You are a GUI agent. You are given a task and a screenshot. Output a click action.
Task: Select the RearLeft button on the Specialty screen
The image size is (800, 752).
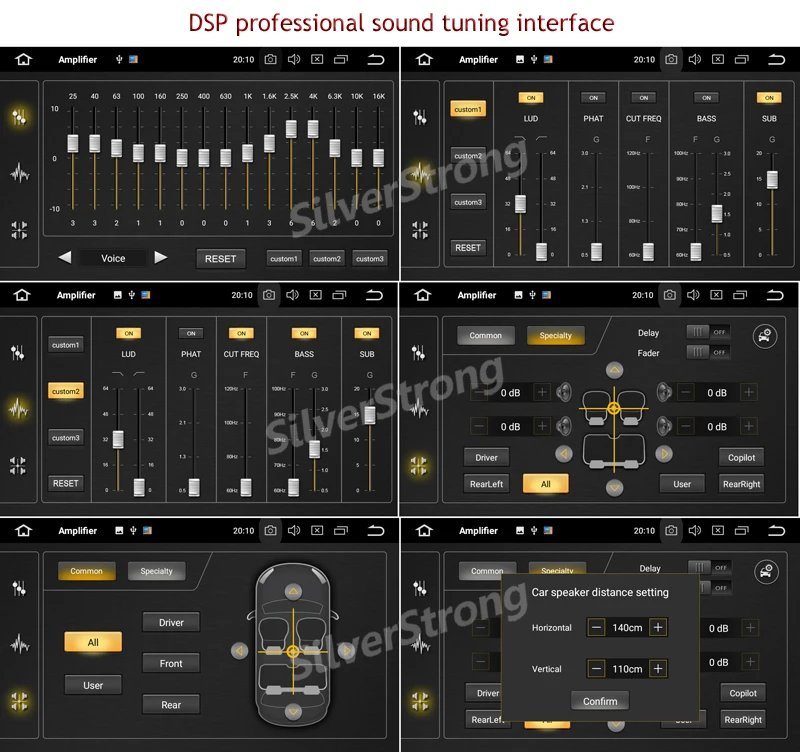coord(486,484)
